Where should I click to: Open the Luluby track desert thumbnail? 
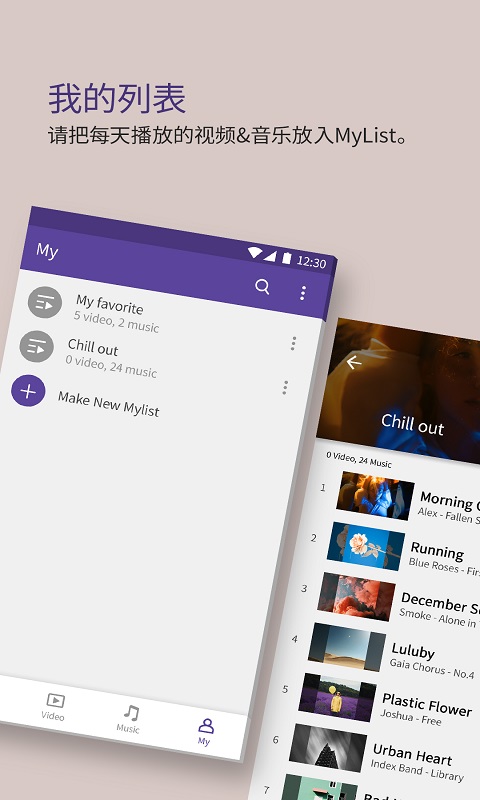347,647
